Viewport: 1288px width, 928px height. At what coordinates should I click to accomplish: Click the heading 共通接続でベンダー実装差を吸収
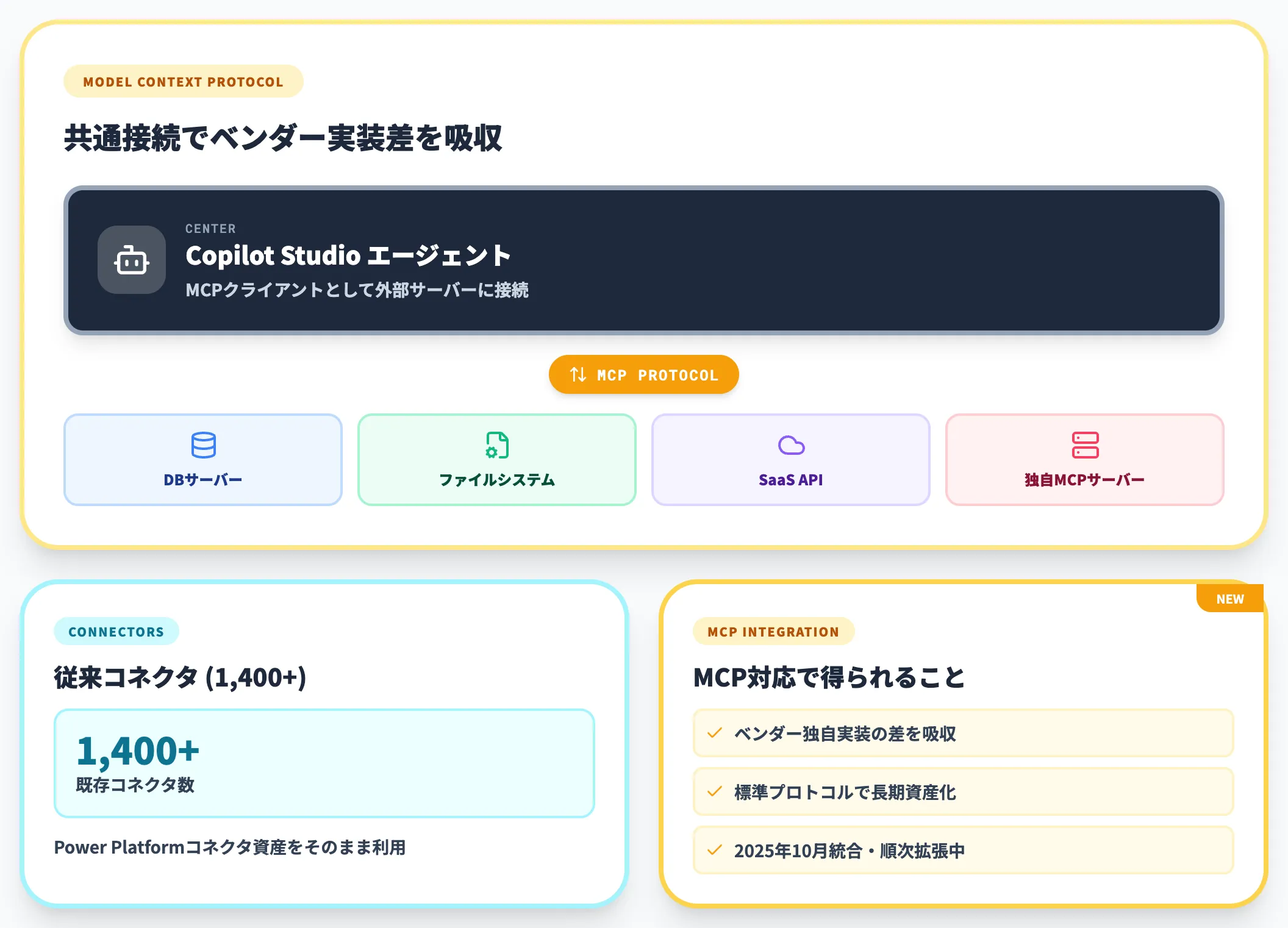tap(284, 138)
